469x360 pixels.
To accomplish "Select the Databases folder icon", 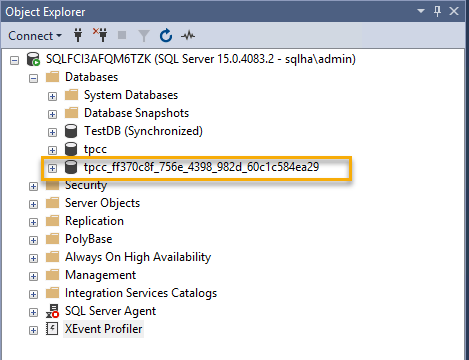I will pos(52,77).
